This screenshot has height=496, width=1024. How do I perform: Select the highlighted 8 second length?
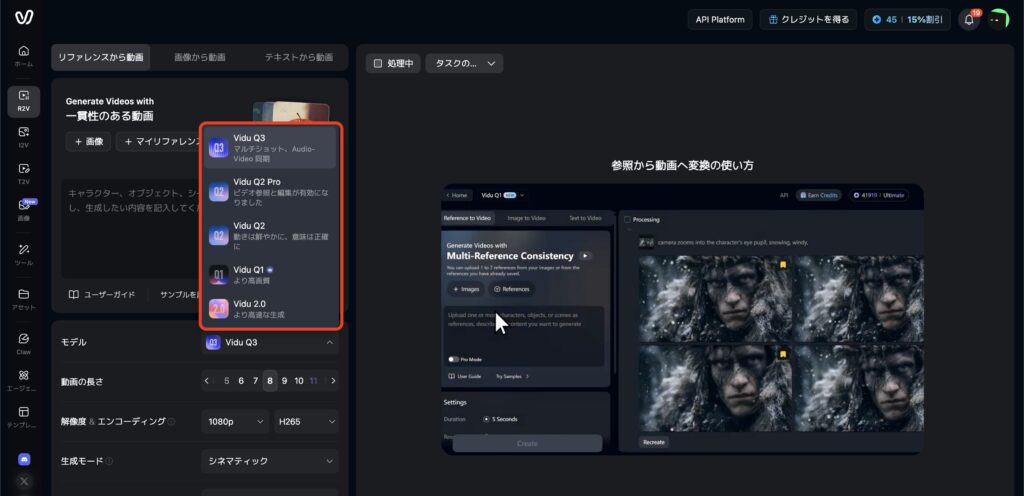coord(270,381)
